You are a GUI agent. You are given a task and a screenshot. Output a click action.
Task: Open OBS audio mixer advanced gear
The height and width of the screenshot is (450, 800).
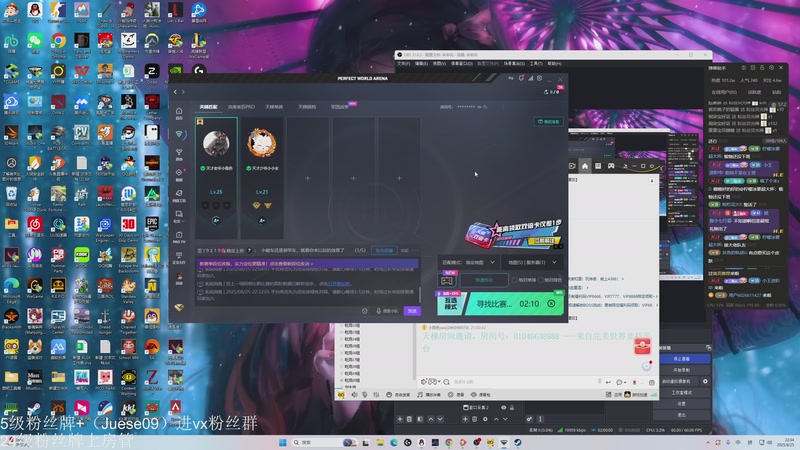pos(530,419)
